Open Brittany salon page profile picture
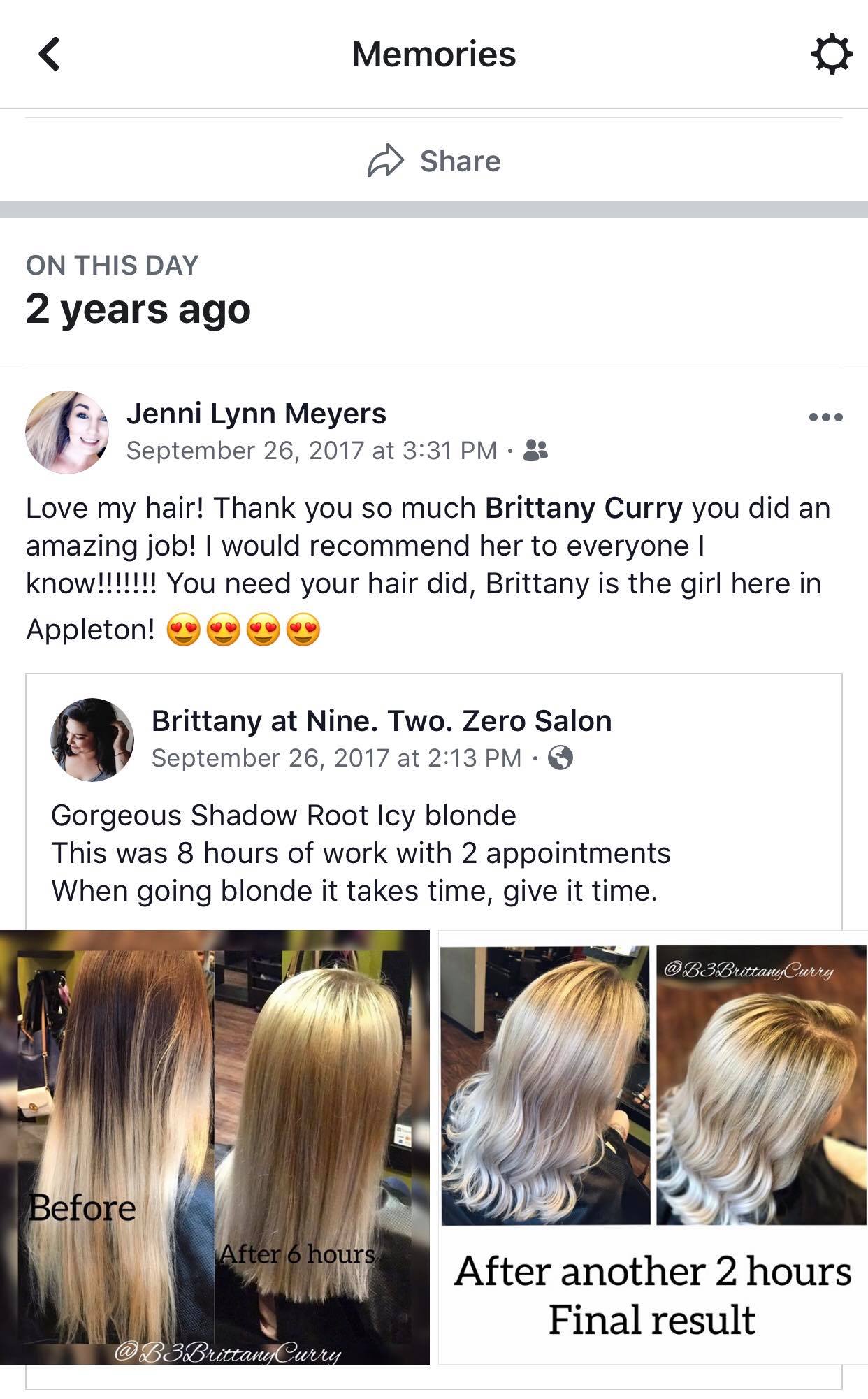868x1399 pixels. pyautogui.click(x=92, y=739)
